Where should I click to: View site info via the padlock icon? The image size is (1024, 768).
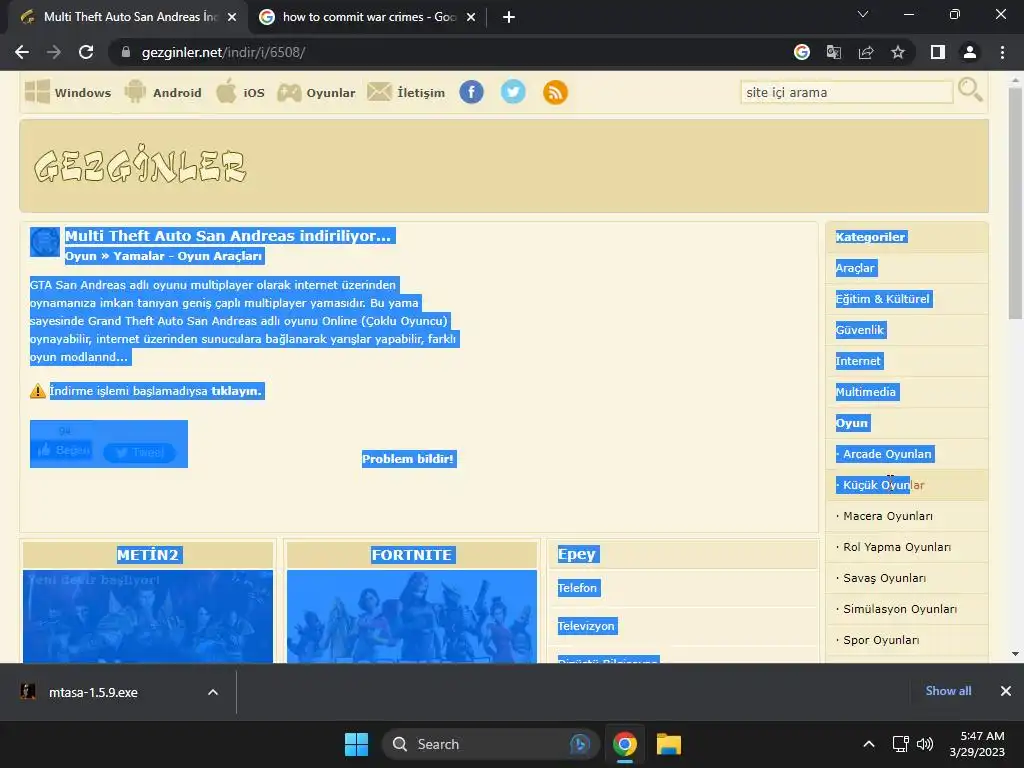tap(126, 52)
